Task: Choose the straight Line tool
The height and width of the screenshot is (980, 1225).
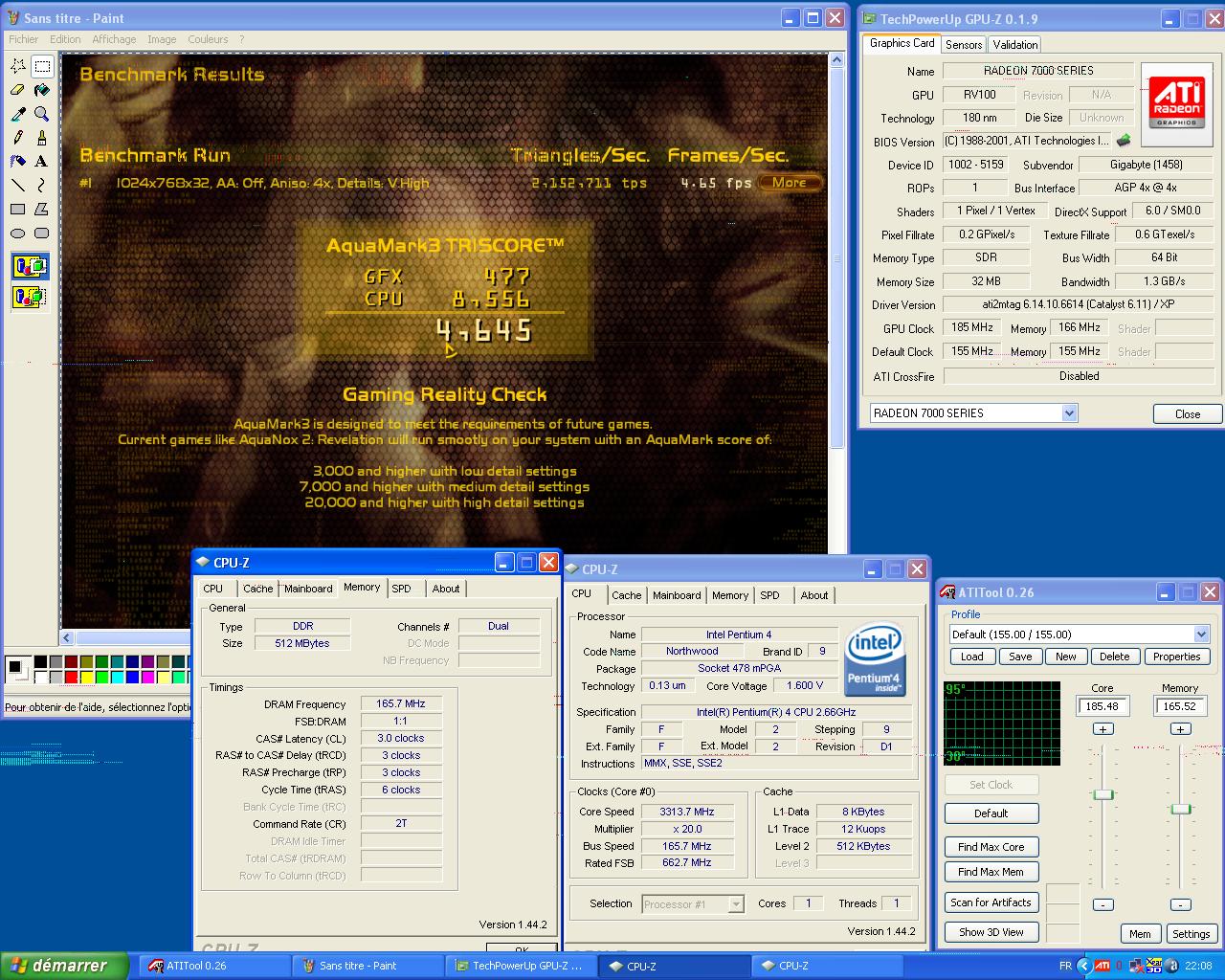Action: 18,186
